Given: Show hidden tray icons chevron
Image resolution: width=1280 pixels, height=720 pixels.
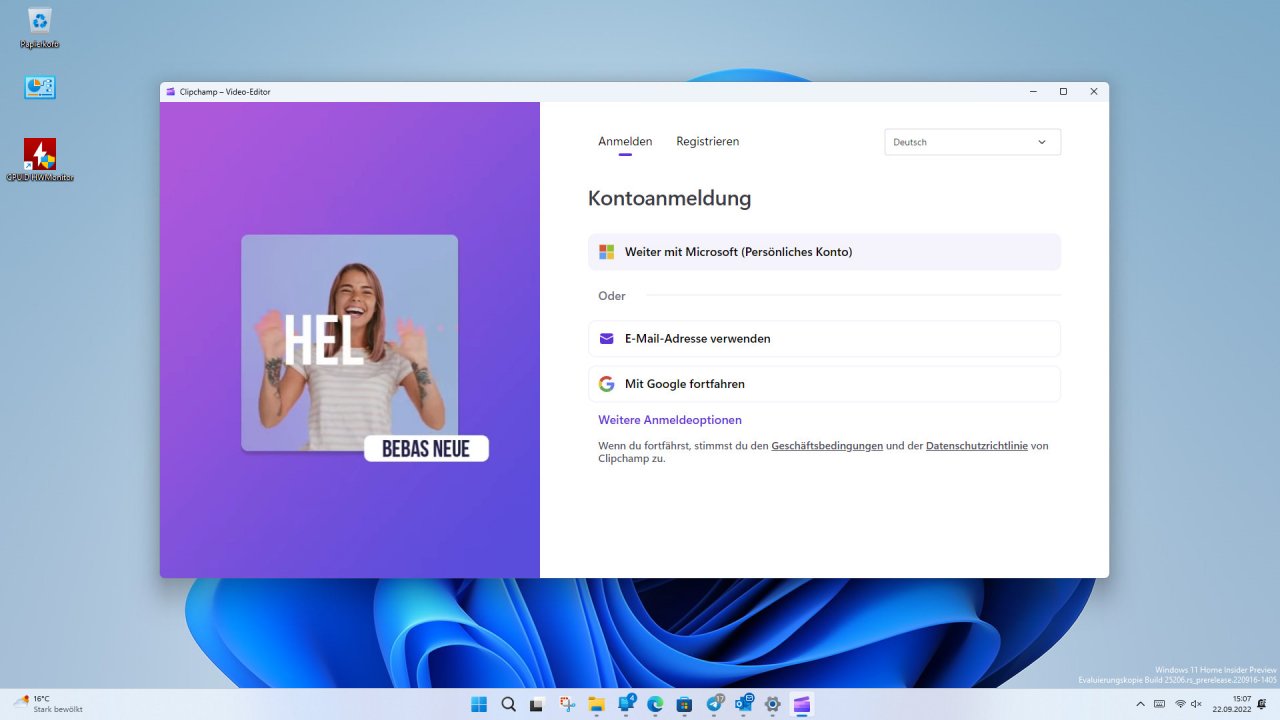Looking at the screenshot, I should click(1140, 704).
